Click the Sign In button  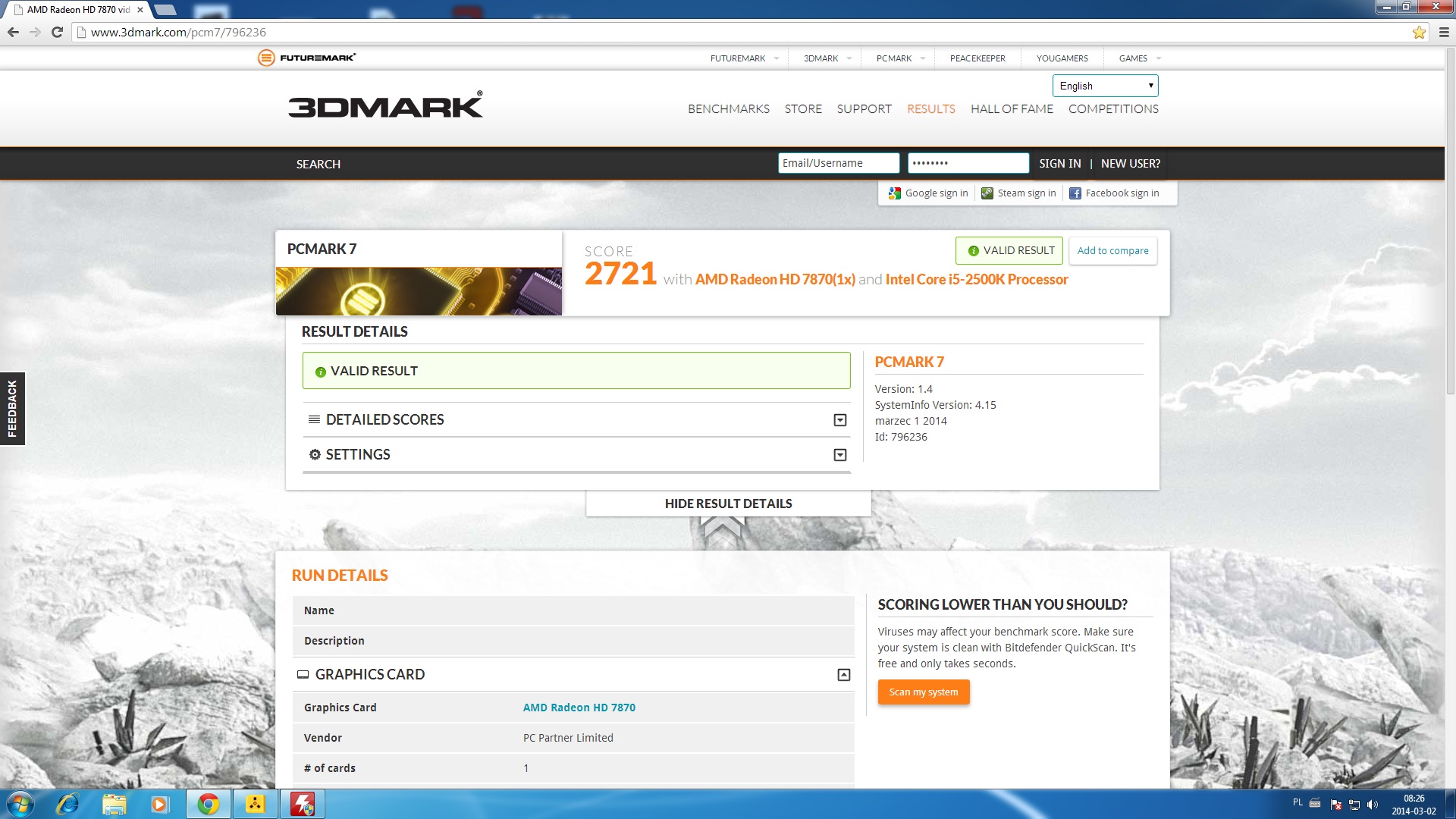1059,164
